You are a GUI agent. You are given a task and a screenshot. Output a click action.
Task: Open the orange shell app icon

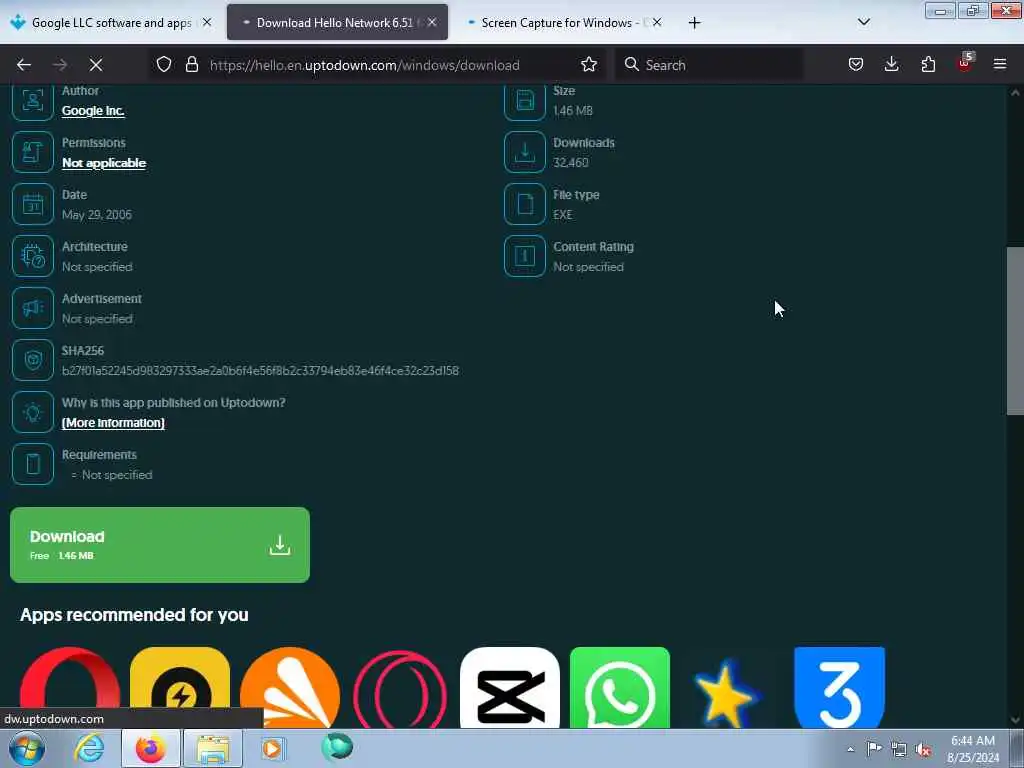(x=290, y=687)
